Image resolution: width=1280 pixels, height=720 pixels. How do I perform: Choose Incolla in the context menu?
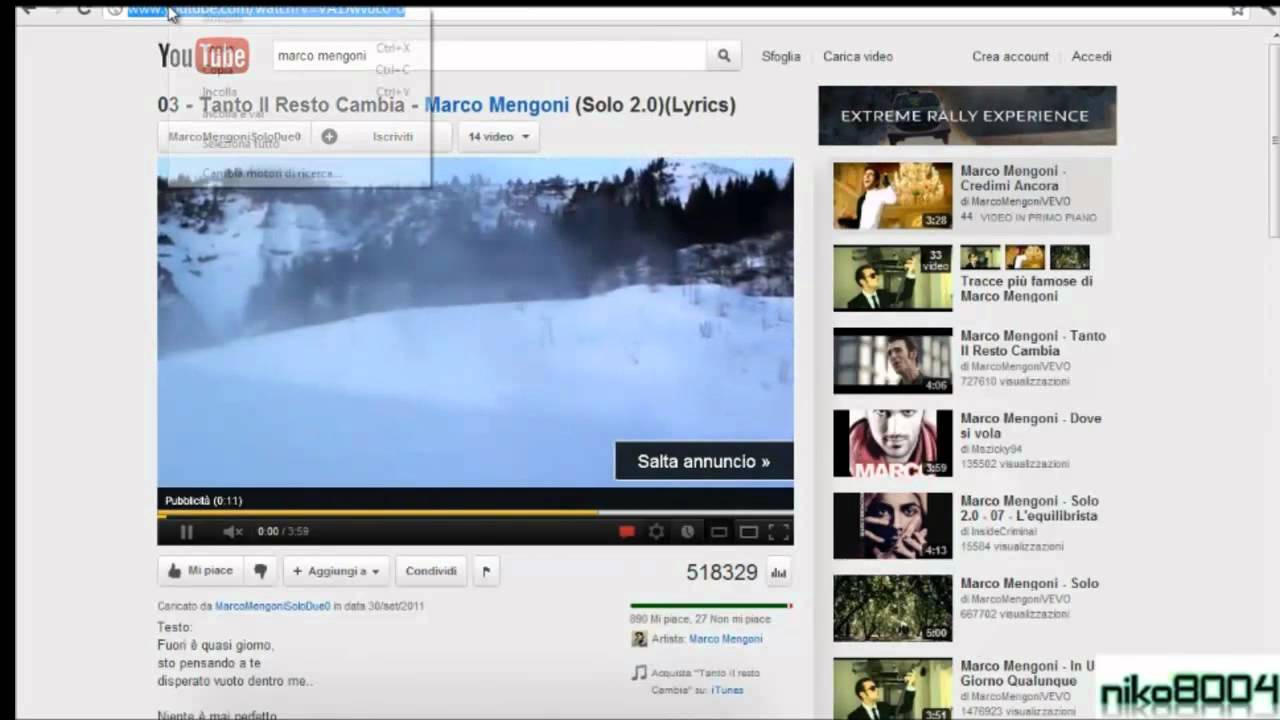coord(220,92)
